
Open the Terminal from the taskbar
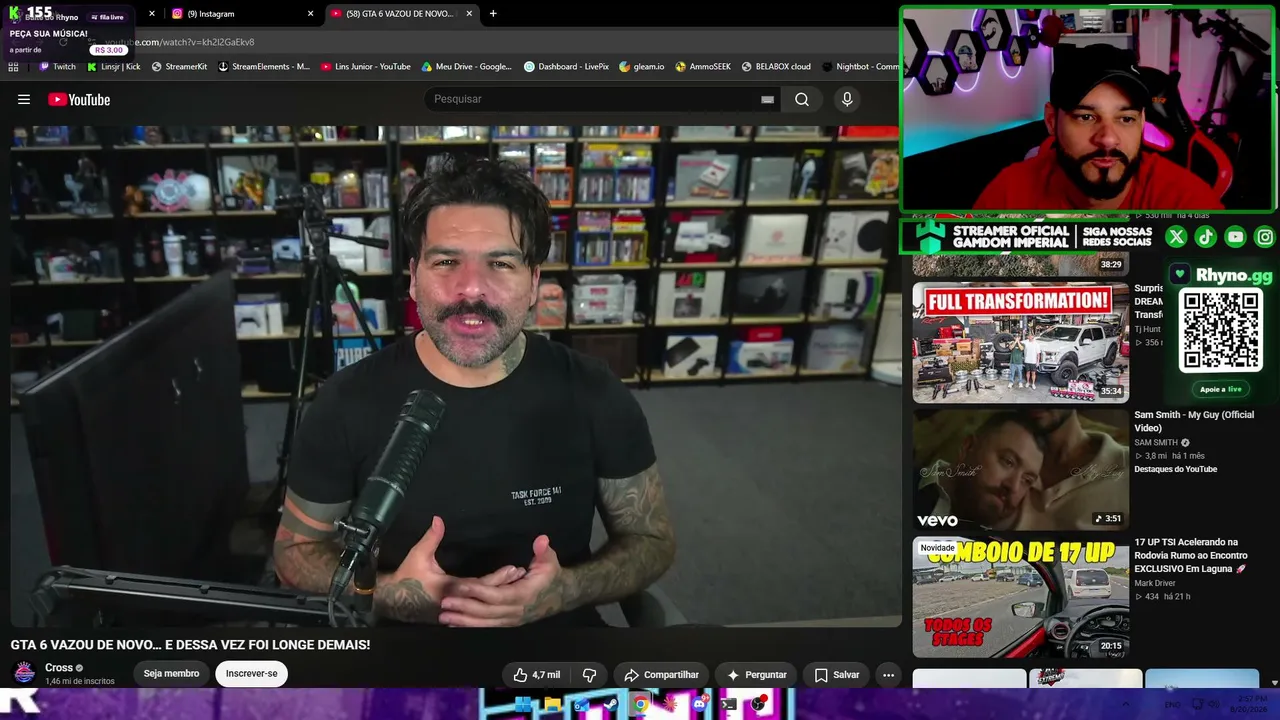(729, 705)
